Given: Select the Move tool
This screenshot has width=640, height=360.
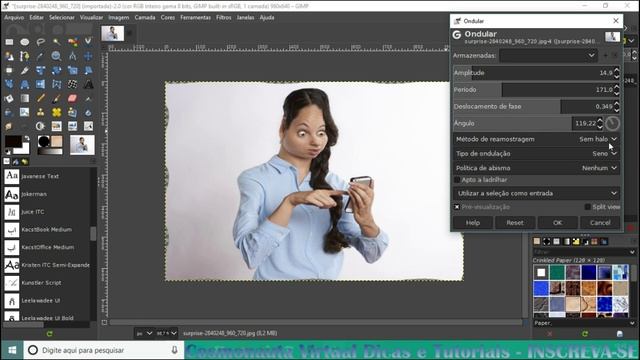Looking at the screenshot, I should [x=88, y=56].
